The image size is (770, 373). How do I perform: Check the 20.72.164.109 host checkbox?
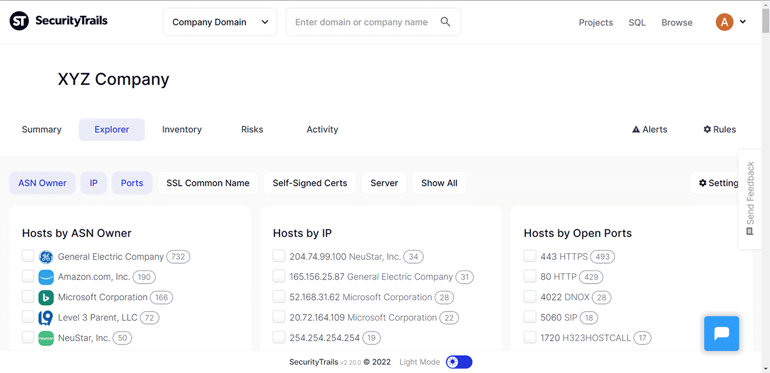(x=279, y=317)
